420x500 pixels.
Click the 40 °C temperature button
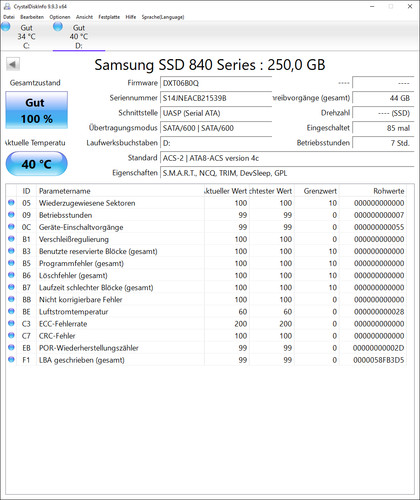pyautogui.click(x=37, y=164)
